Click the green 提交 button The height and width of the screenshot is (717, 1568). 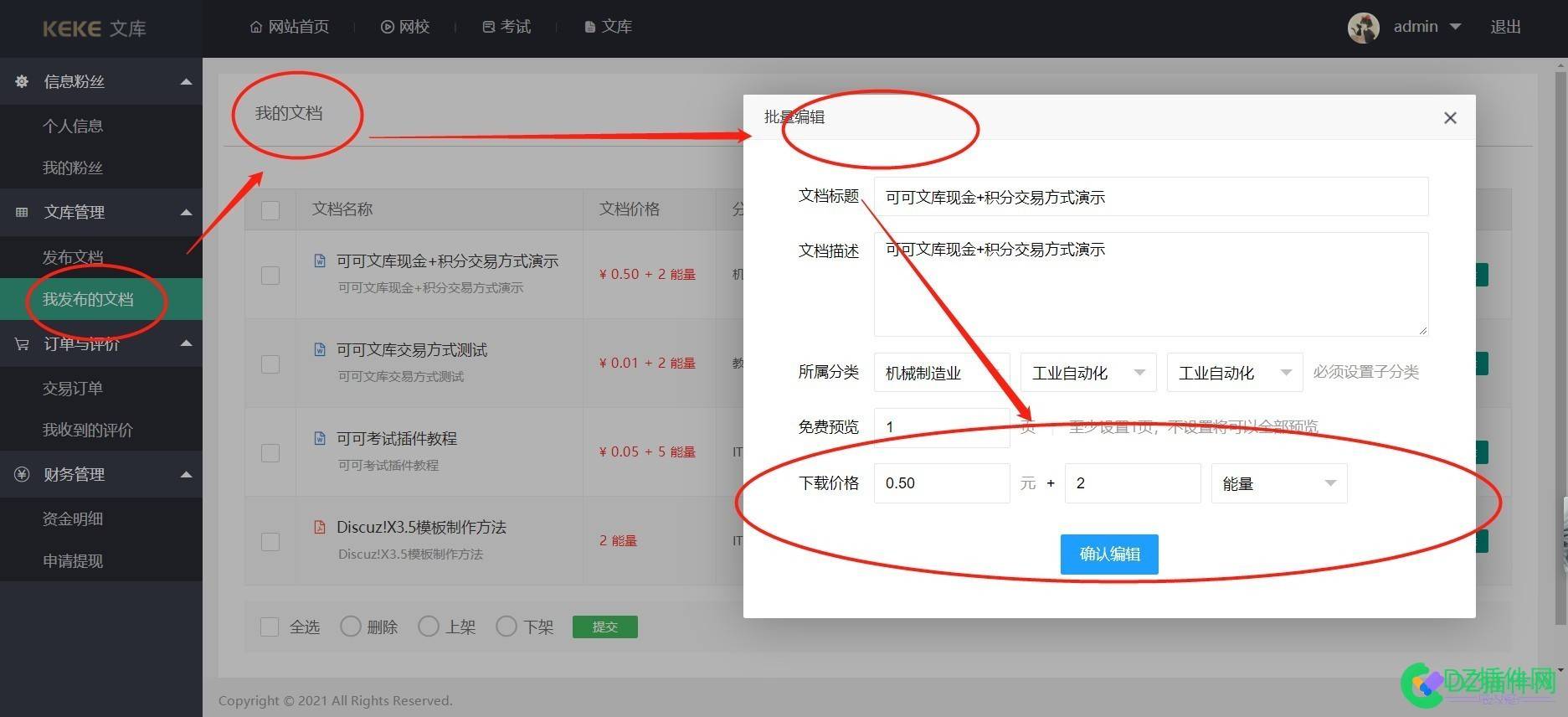click(605, 627)
